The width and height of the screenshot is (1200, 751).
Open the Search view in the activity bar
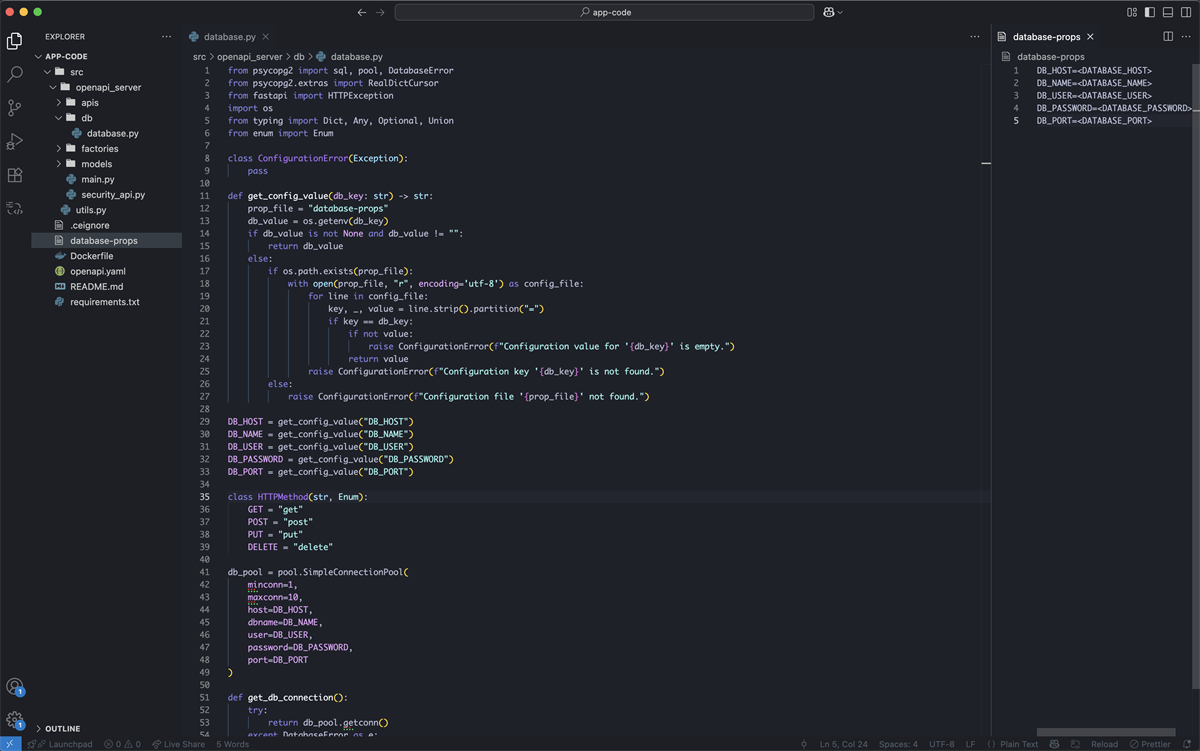tap(15, 74)
